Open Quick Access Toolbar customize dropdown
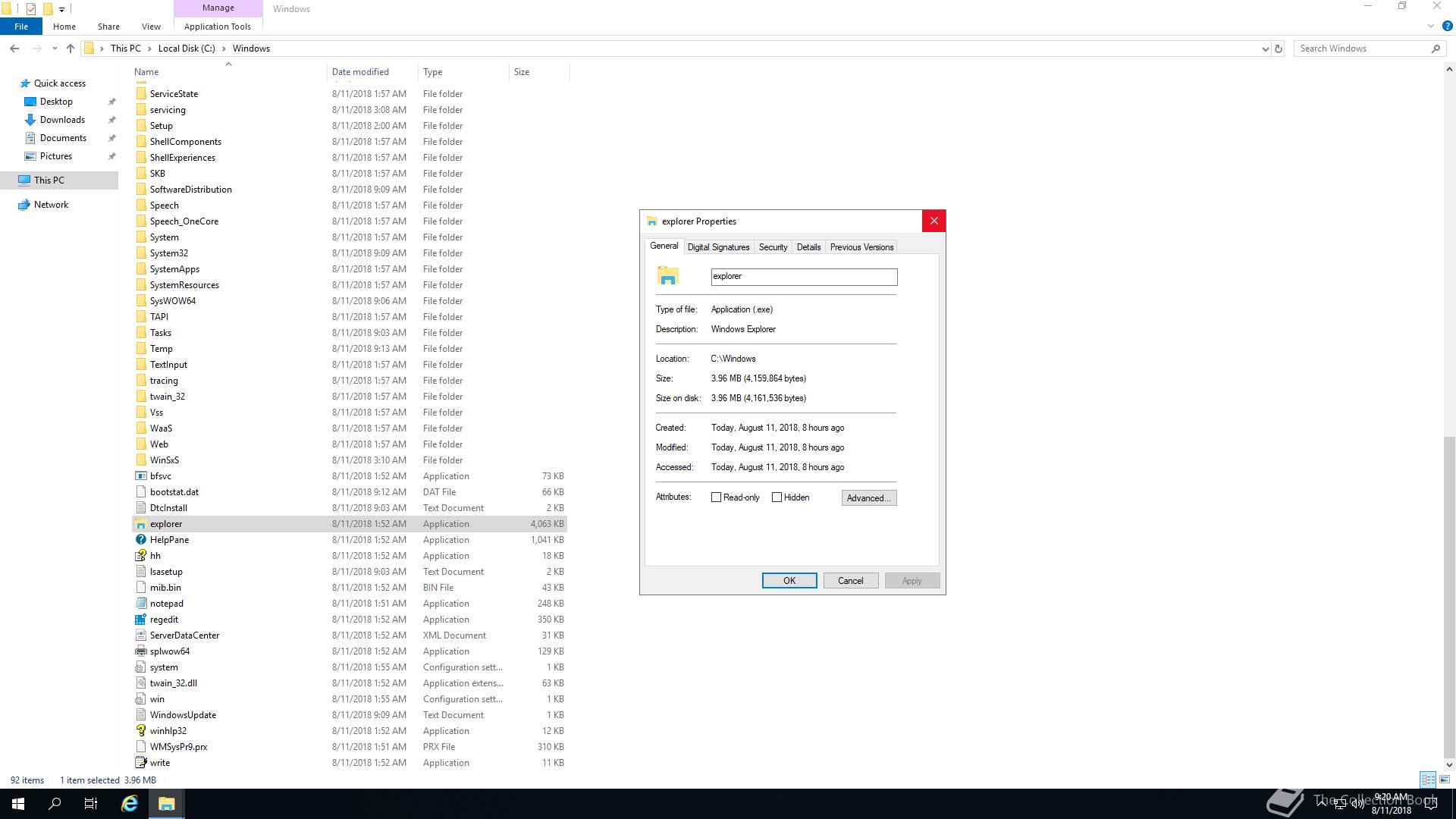The height and width of the screenshot is (819, 1456). (61, 9)
